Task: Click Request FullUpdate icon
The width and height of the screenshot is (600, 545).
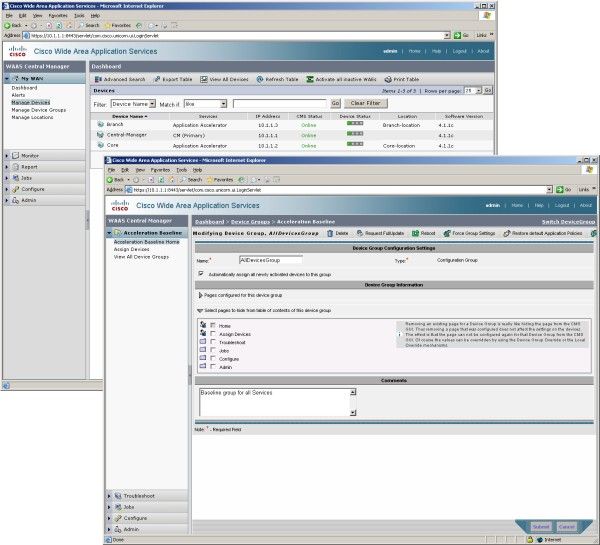Action: 360,233
